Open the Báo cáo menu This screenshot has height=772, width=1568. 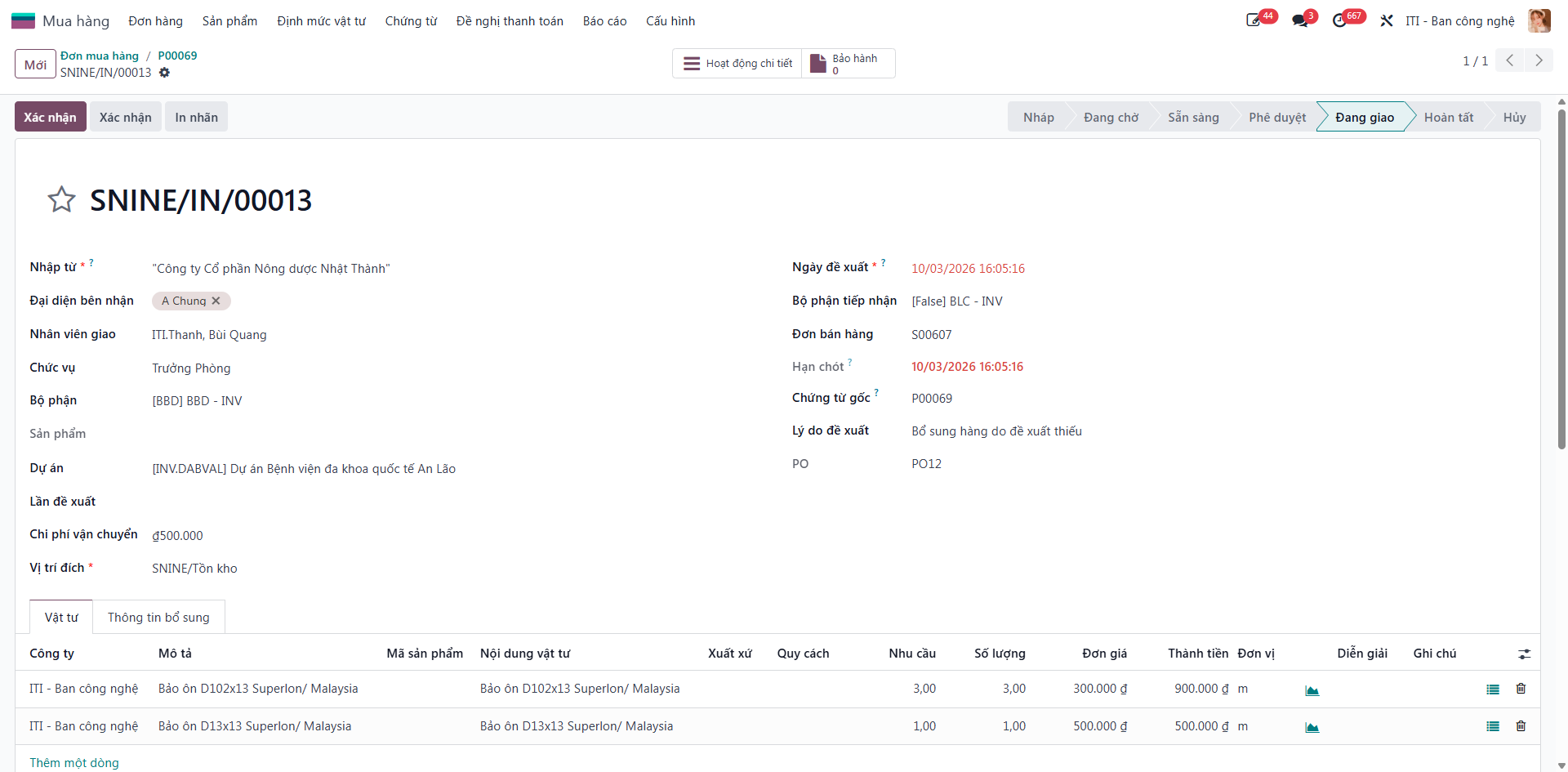604,20
